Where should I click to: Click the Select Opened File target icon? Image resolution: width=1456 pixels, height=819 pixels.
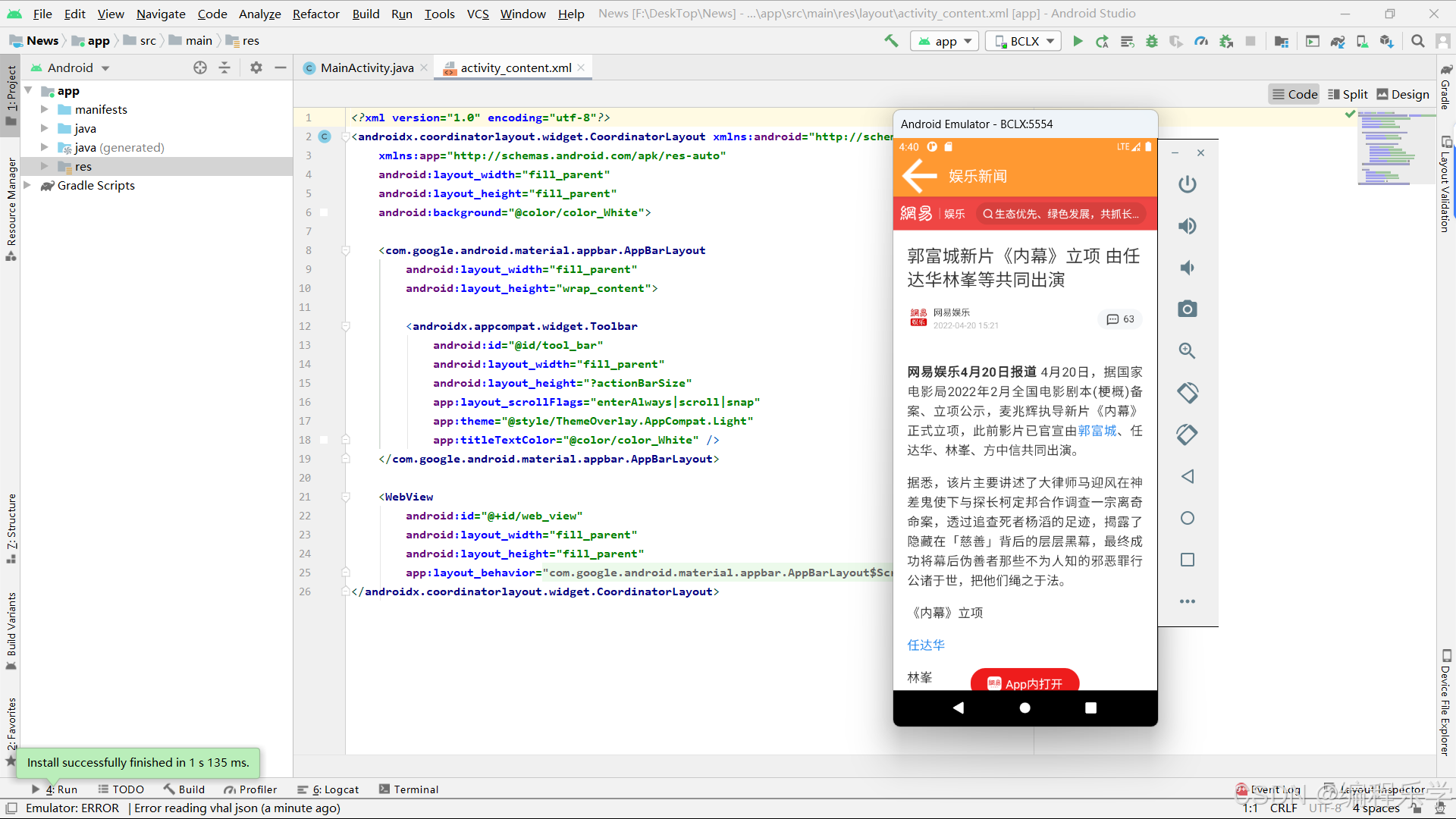pyautogui.click(x=200, y=67)
